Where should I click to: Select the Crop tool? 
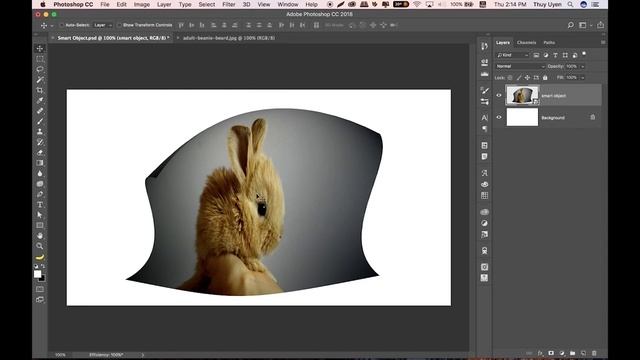click(x=40, y=90)
